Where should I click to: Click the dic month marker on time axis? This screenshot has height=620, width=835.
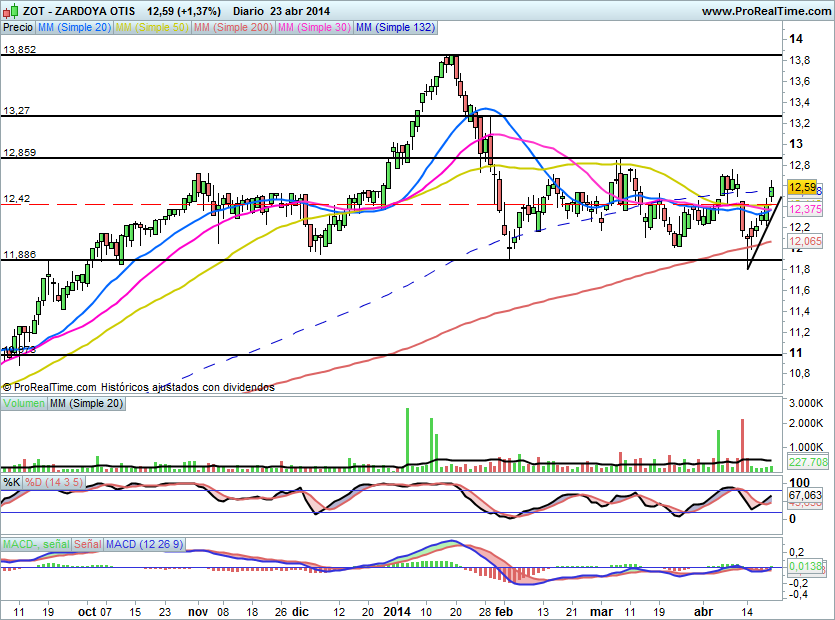[x=300, y=611]
